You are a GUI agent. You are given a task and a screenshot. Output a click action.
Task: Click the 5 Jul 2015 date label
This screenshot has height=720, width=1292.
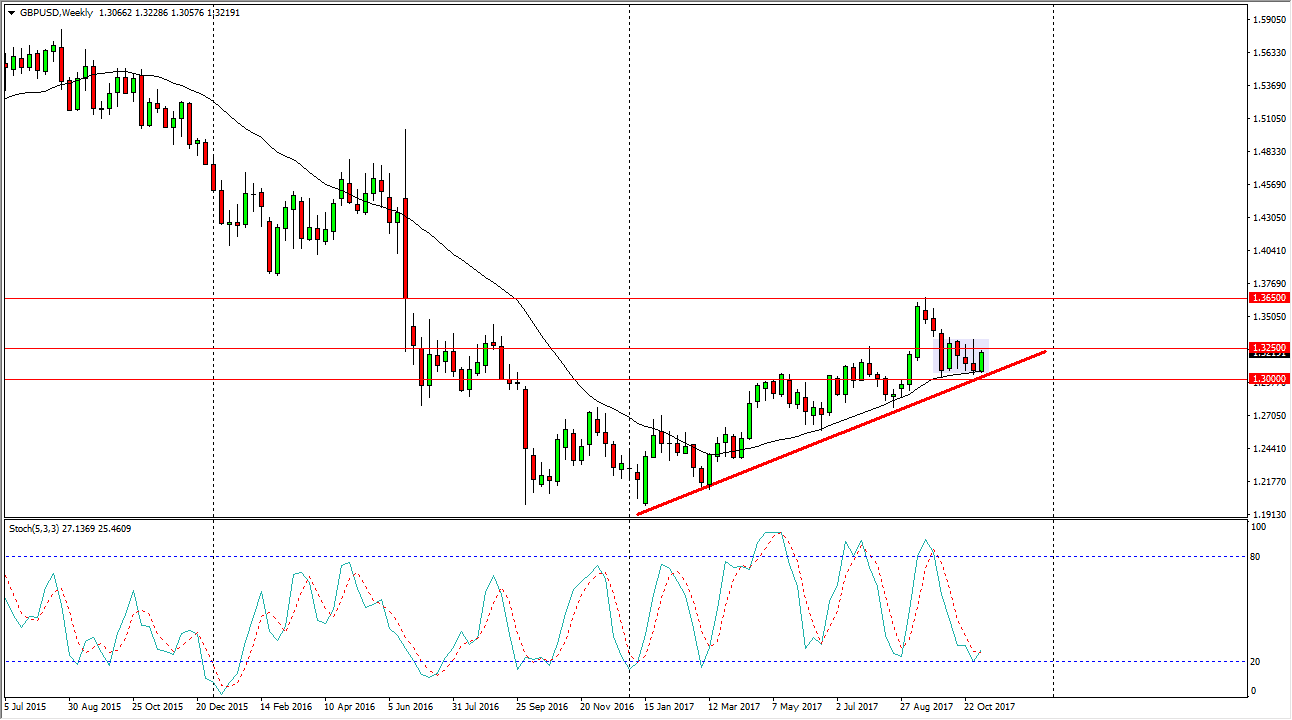click(x=26, y=707)
